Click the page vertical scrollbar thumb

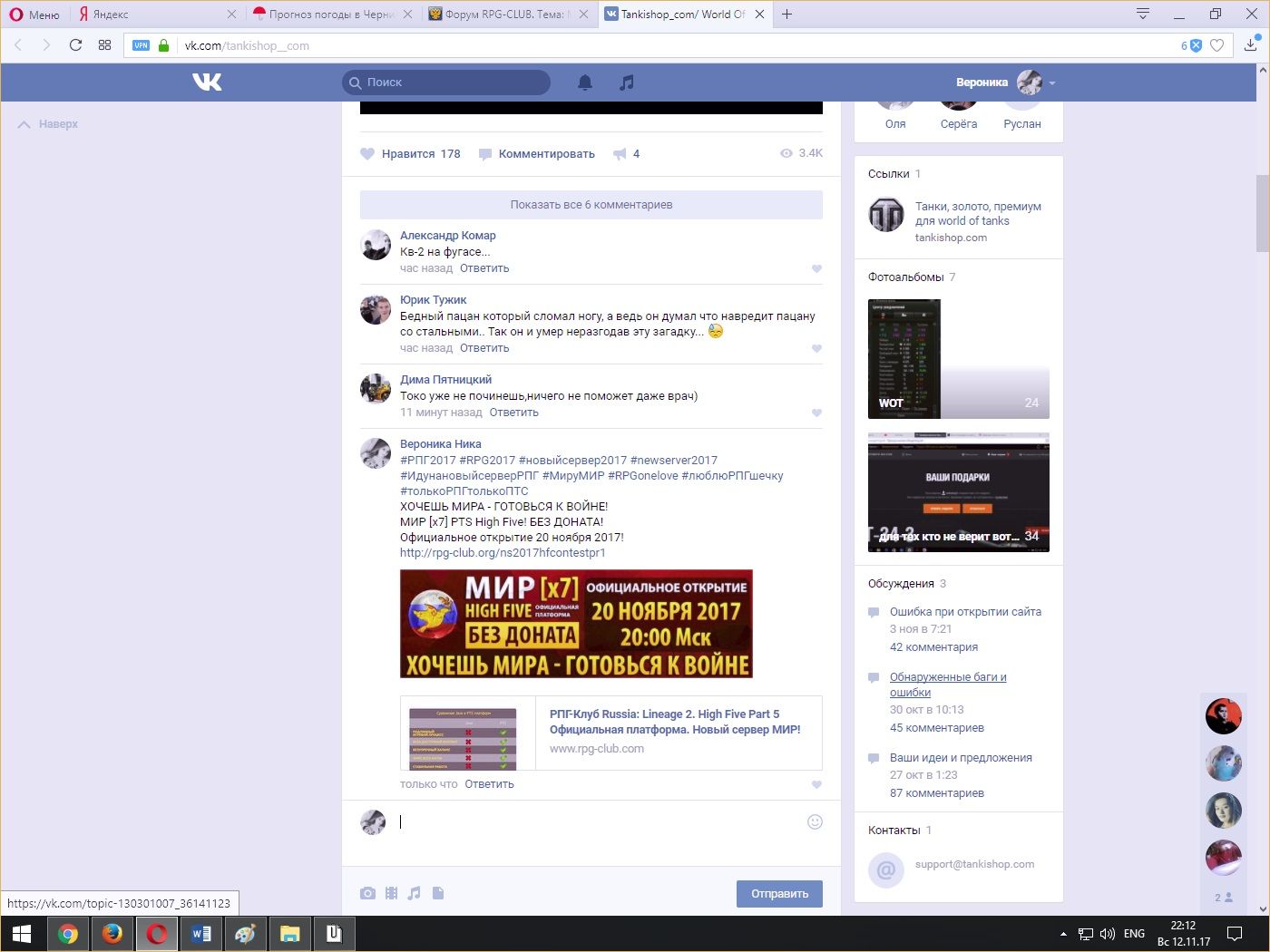pyautogui.click(x=1262, y=213)
